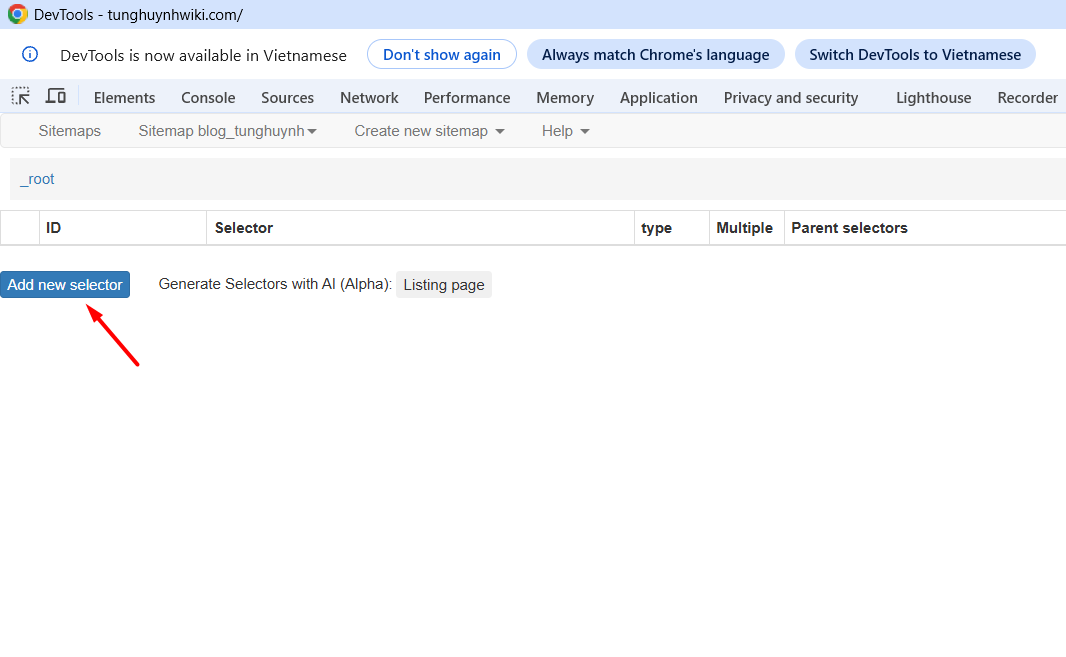Click the _root breadcrumb link
Image resolution: width=1066 pixels, height=657 pixels.
37,179
